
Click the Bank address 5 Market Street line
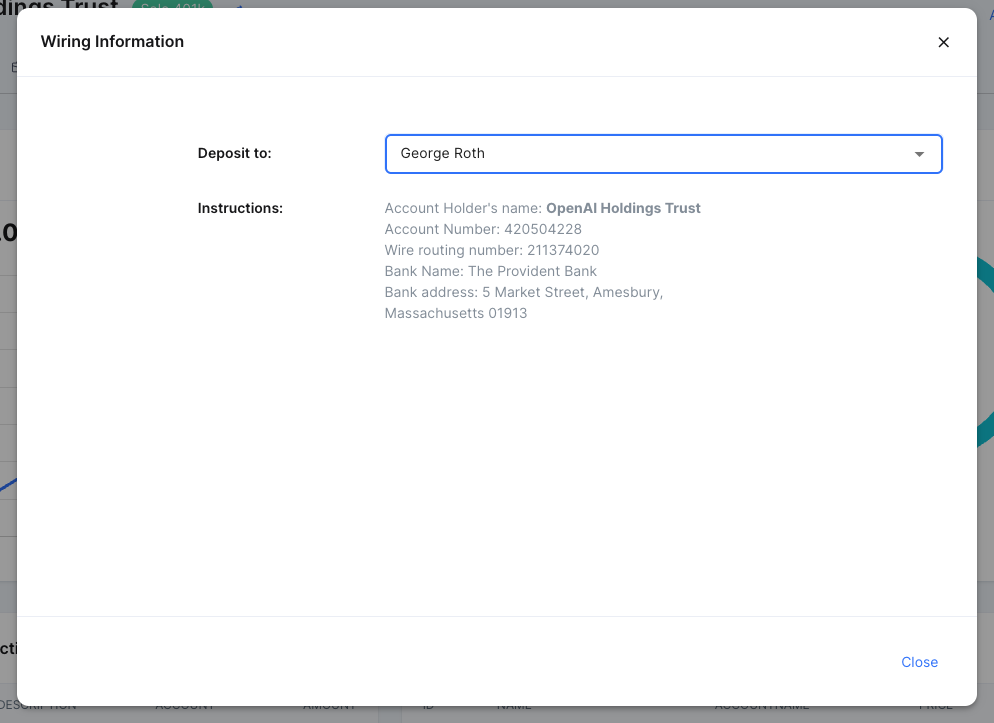pos(524,292)
